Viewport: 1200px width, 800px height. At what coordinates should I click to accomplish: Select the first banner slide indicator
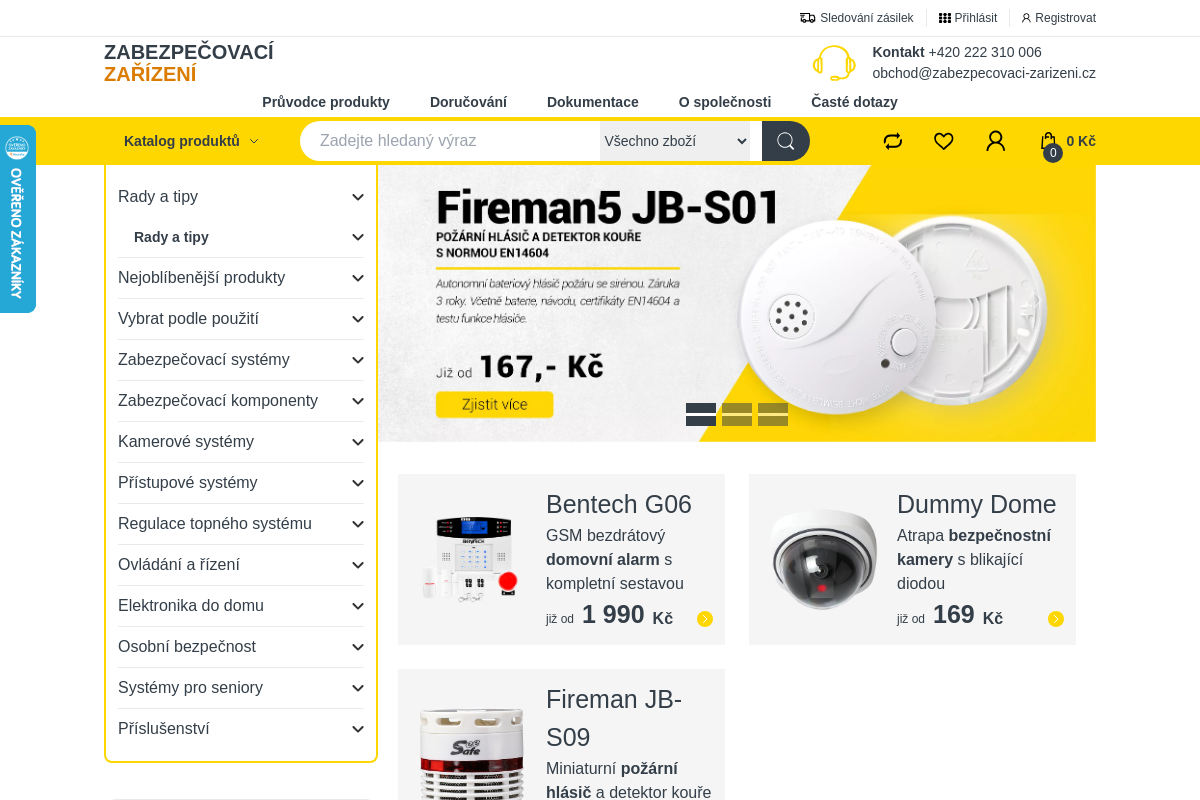click(701, 414)
